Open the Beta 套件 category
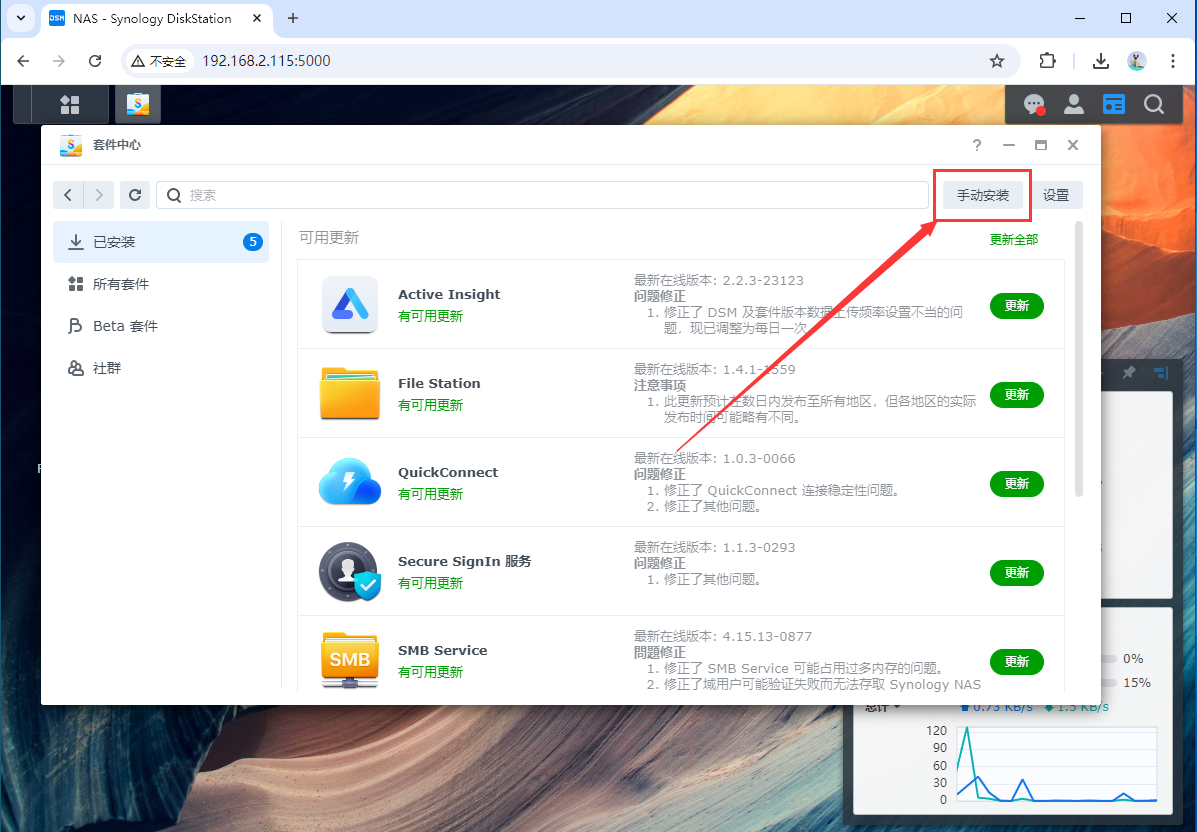1197x832 pixels. point(160,326)
